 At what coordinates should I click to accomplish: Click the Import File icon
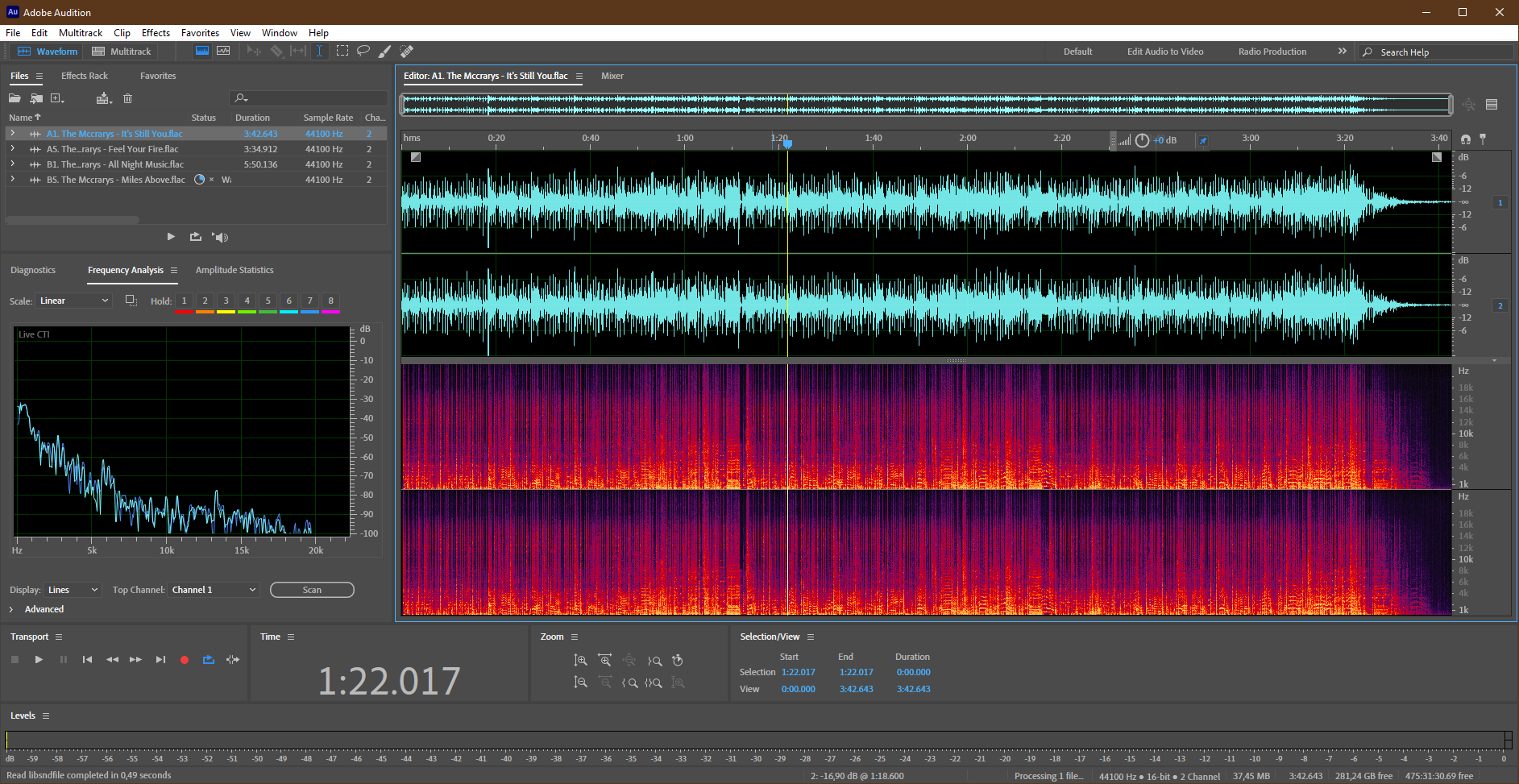[36, 98]
